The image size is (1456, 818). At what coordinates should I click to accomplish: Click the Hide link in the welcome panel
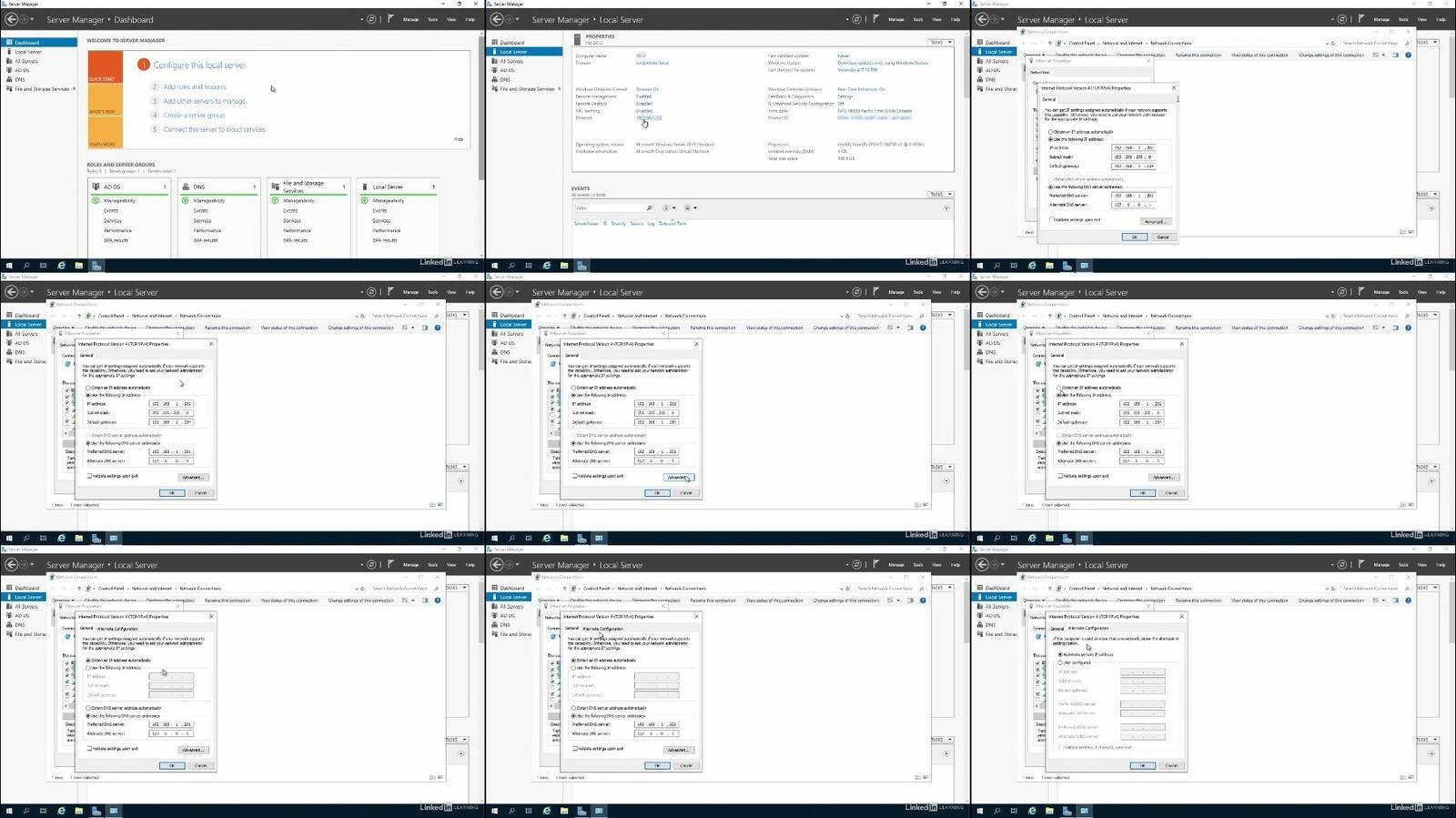tap(459, 139)
